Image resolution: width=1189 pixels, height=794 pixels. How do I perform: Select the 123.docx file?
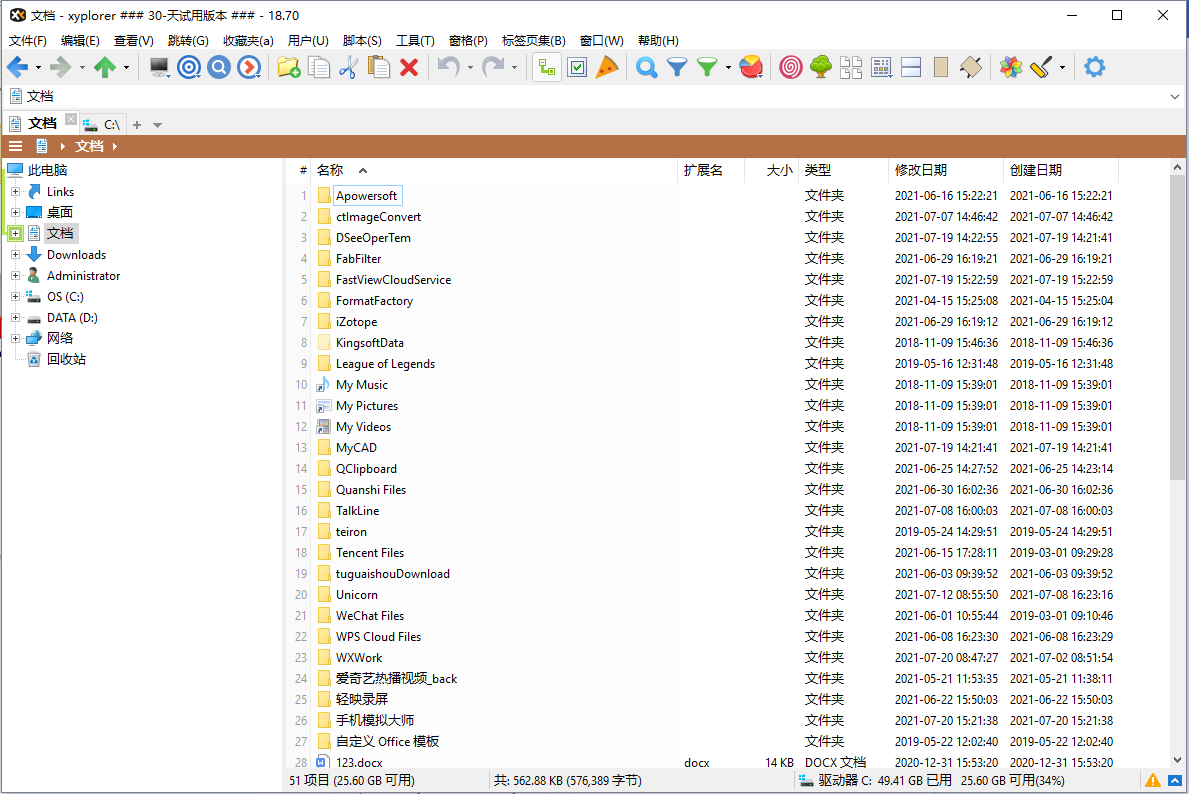[359, 762]
